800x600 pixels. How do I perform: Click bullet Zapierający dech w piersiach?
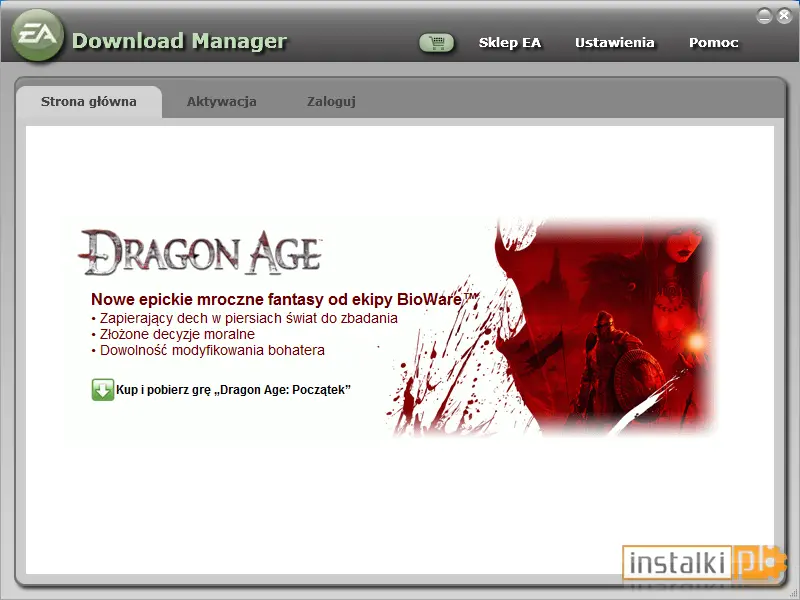[244, 318]
